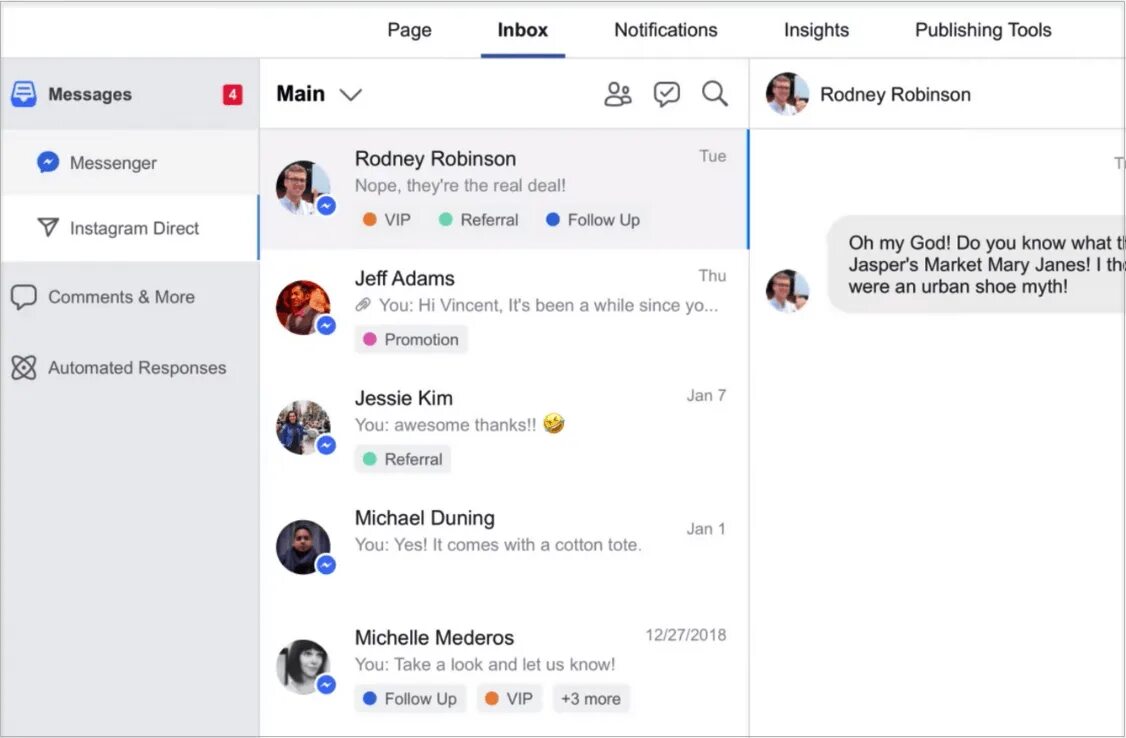Click the Promotion label on Jeff Adams
The width and height of the screenshot is (1126, 738).
pyautogui.click(x=411, y=340)
